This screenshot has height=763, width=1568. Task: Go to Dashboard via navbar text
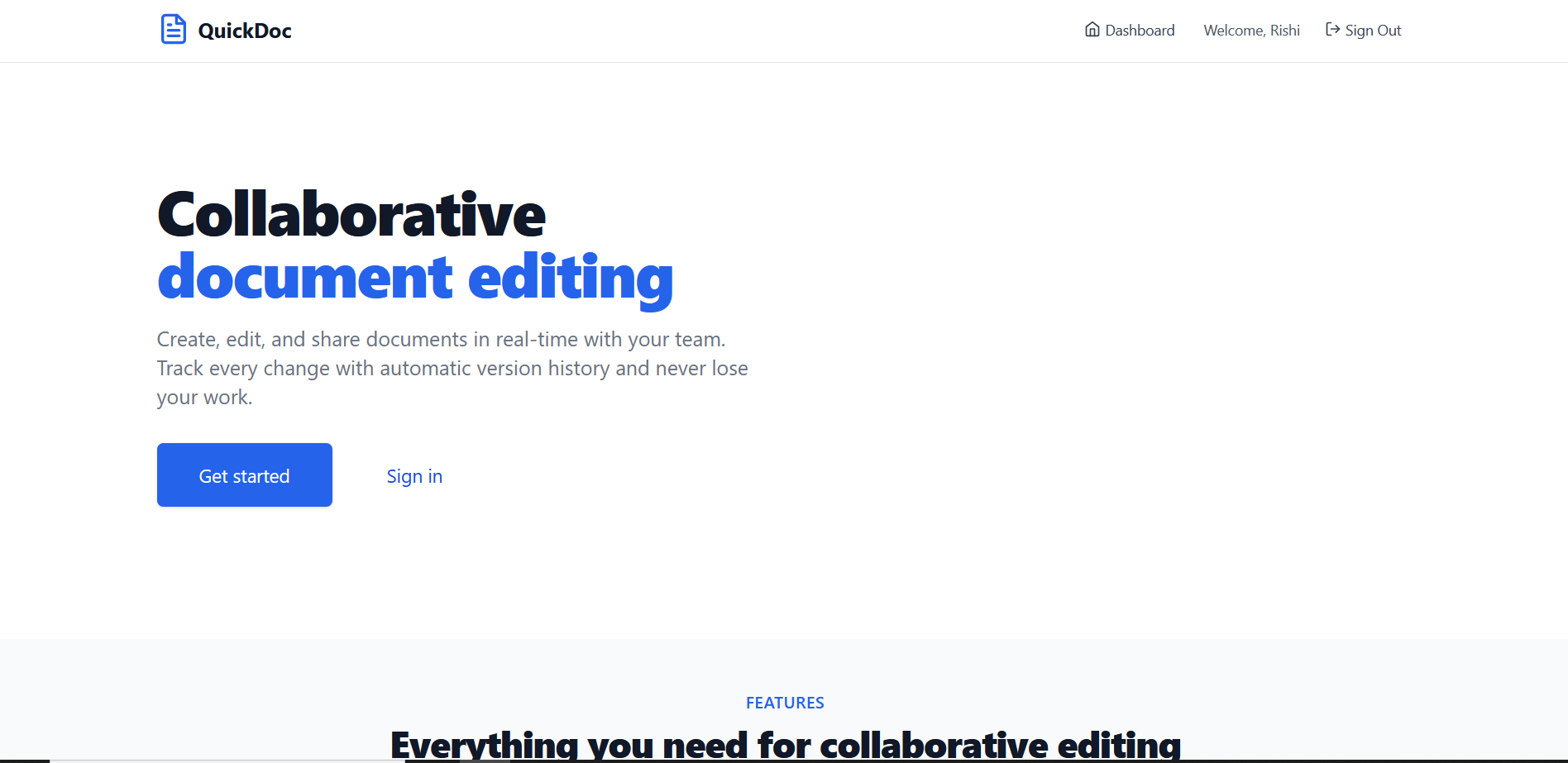tap(1140, 31)
